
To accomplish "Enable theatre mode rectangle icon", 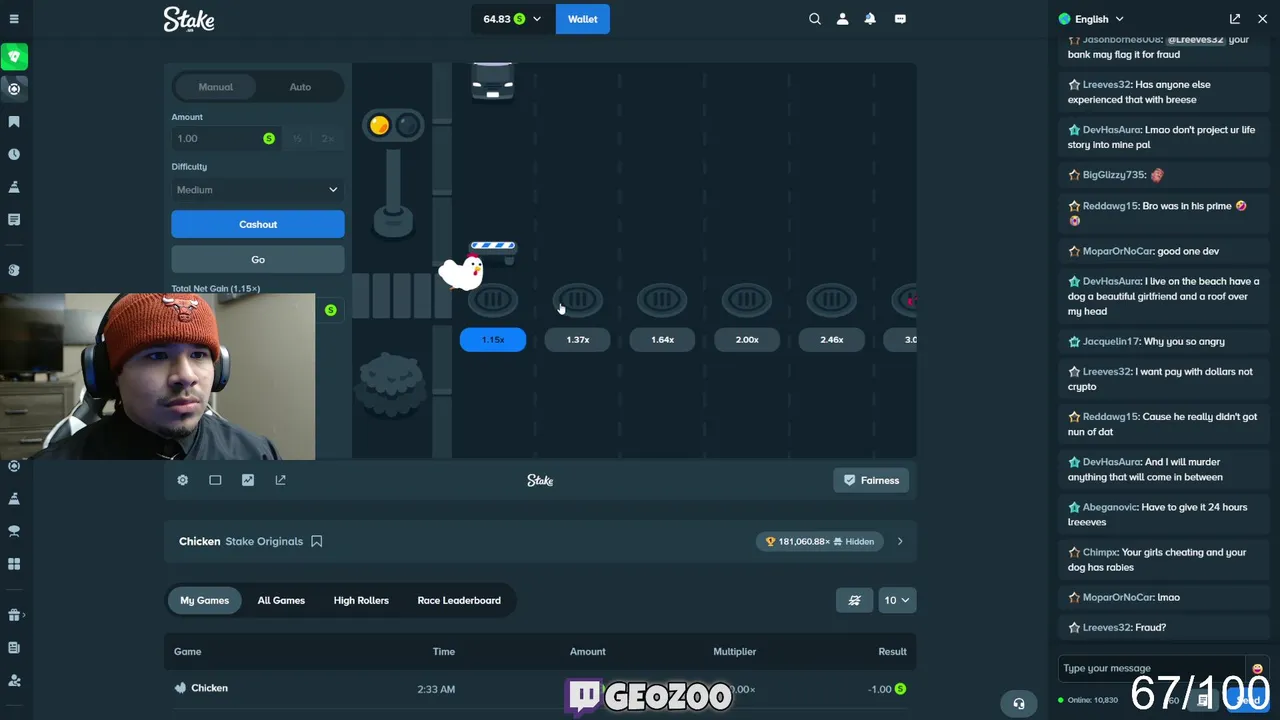I will coord(215,480).
